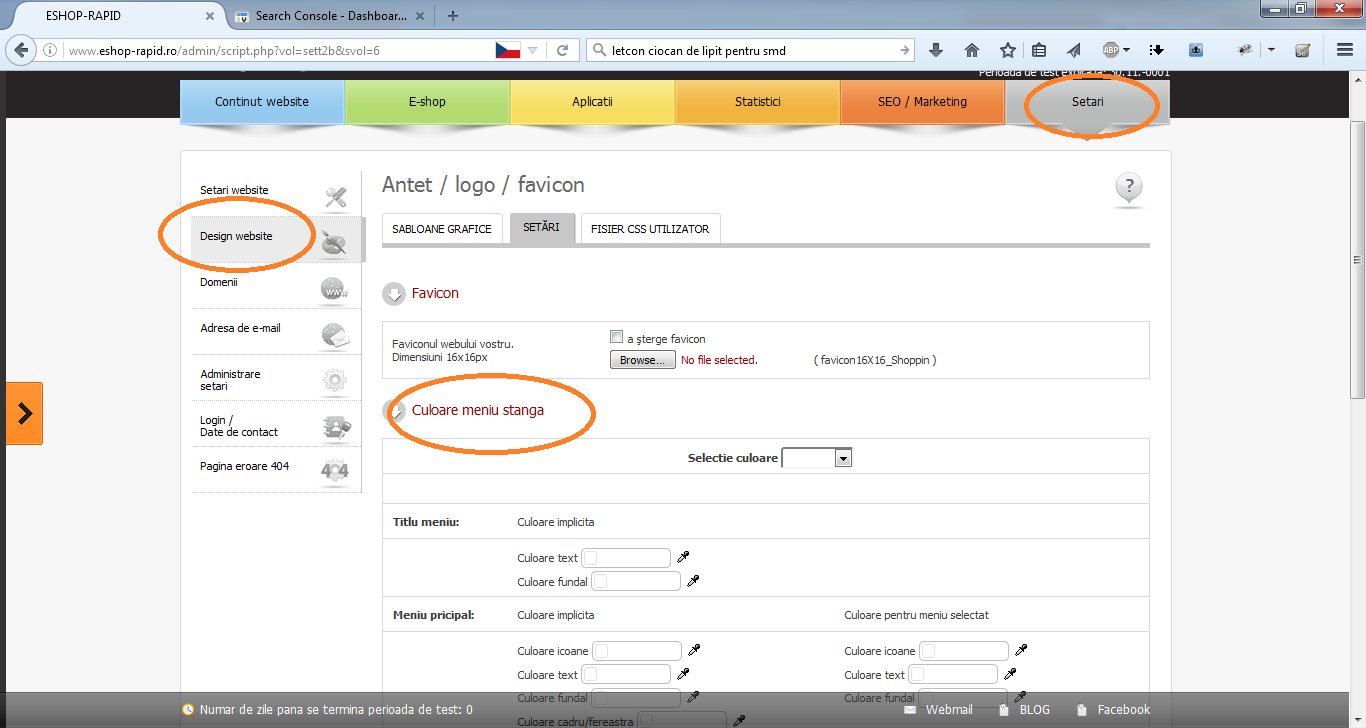Pick selected-menu Culoare icoane eyedropper
1366x728 pixels.
click(1022, 651)
